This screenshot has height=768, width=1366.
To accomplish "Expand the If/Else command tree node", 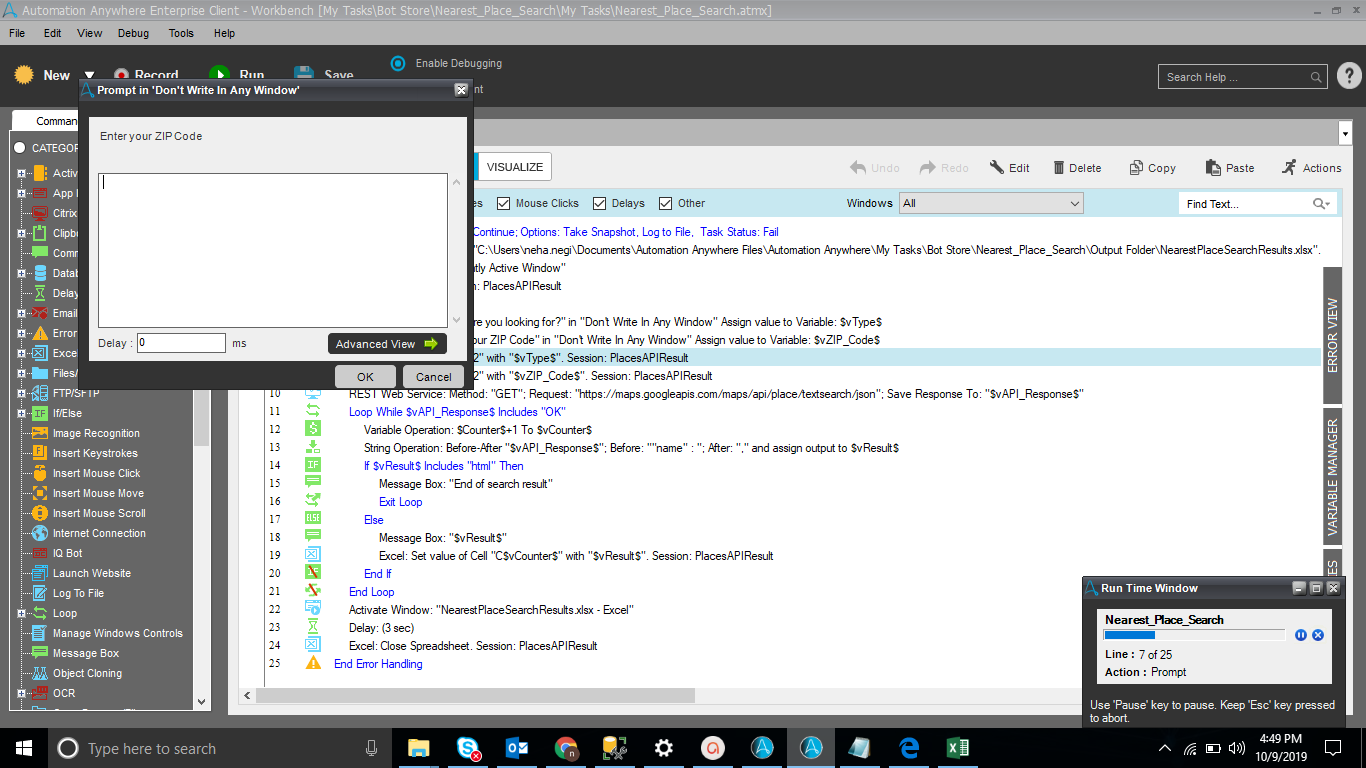I will 21,413.
